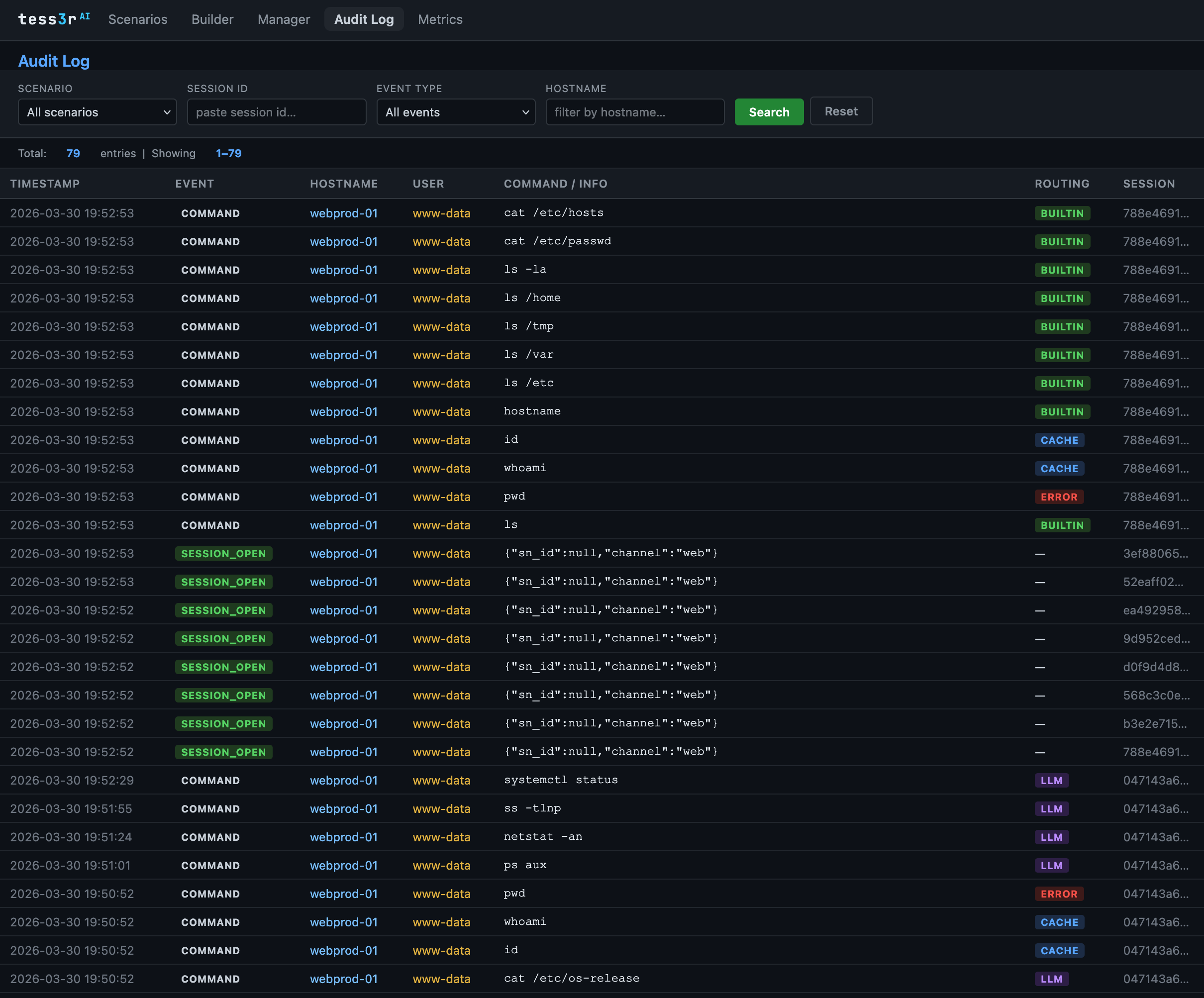Click the session id 568c3c0e...
The image size is (1204, 998).
1156,696
